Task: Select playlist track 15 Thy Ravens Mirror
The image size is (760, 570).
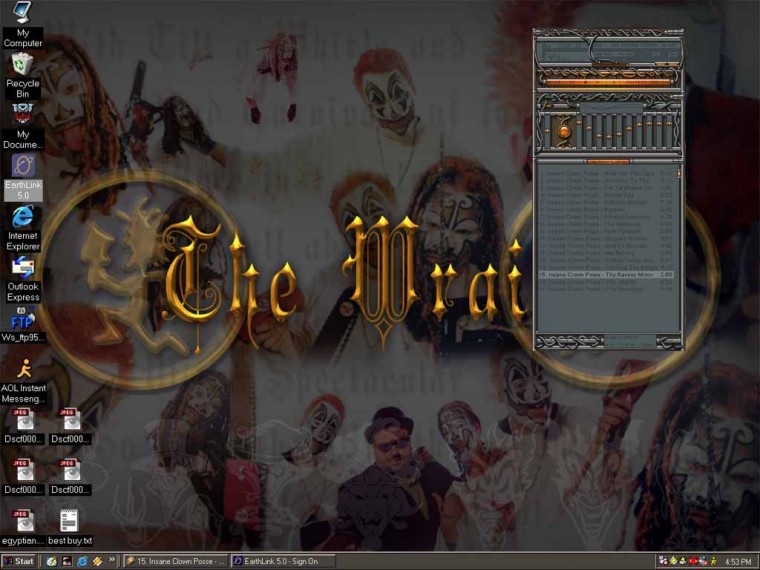Action: pyautogui.click(x=605, y=274)
